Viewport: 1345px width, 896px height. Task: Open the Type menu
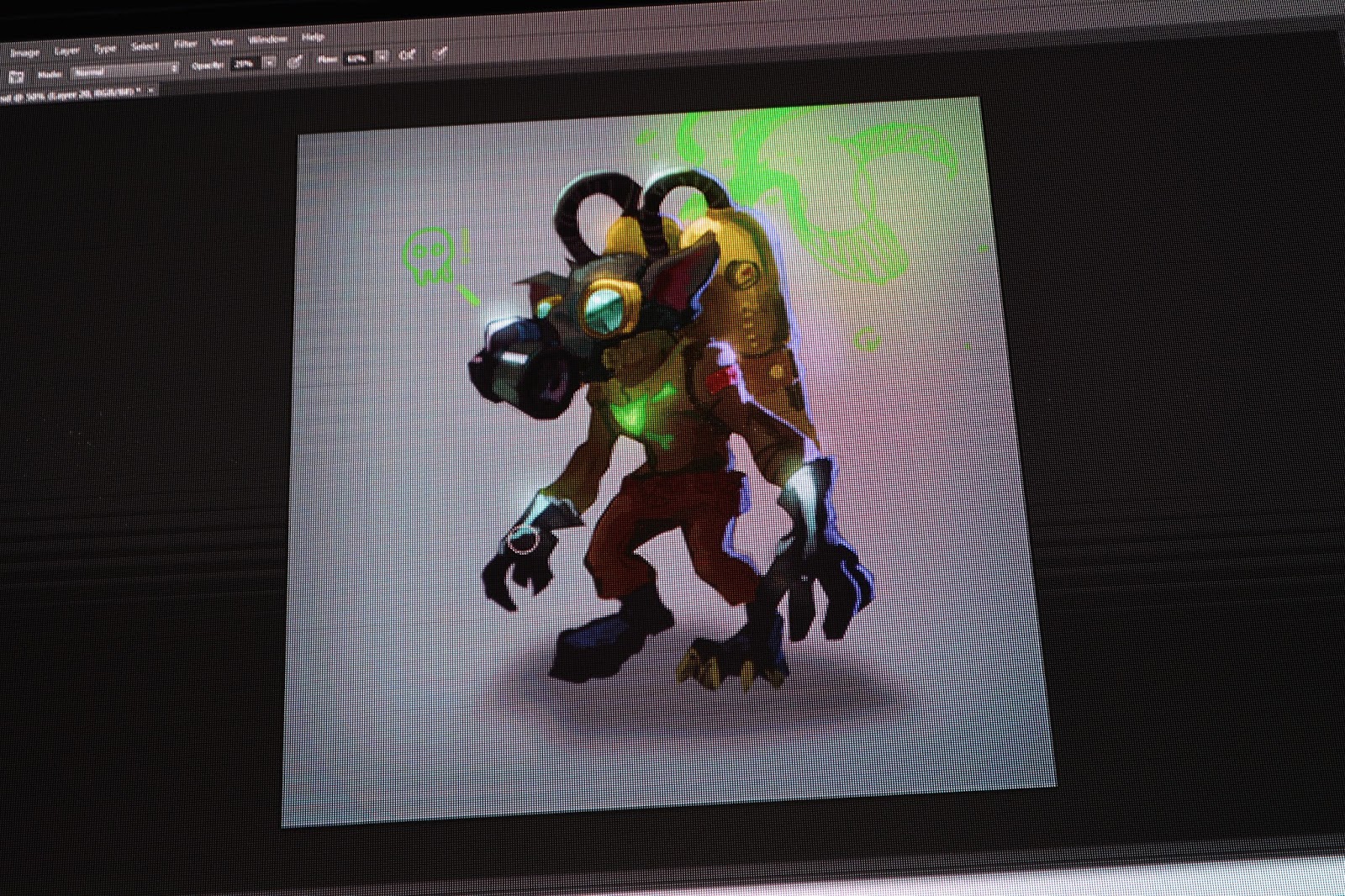[105, 49]
